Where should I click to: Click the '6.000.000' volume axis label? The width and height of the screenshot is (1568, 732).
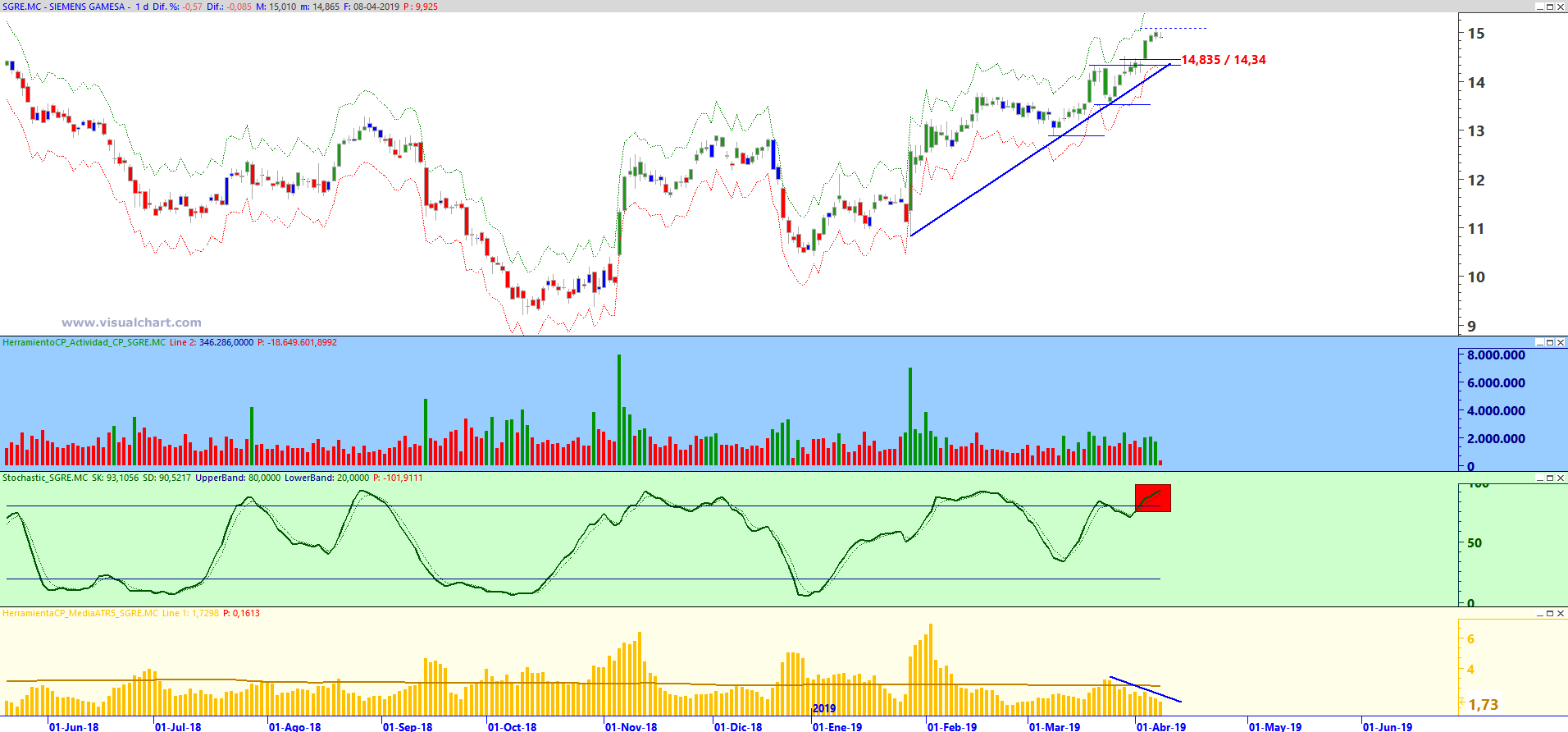(1496, 383)
